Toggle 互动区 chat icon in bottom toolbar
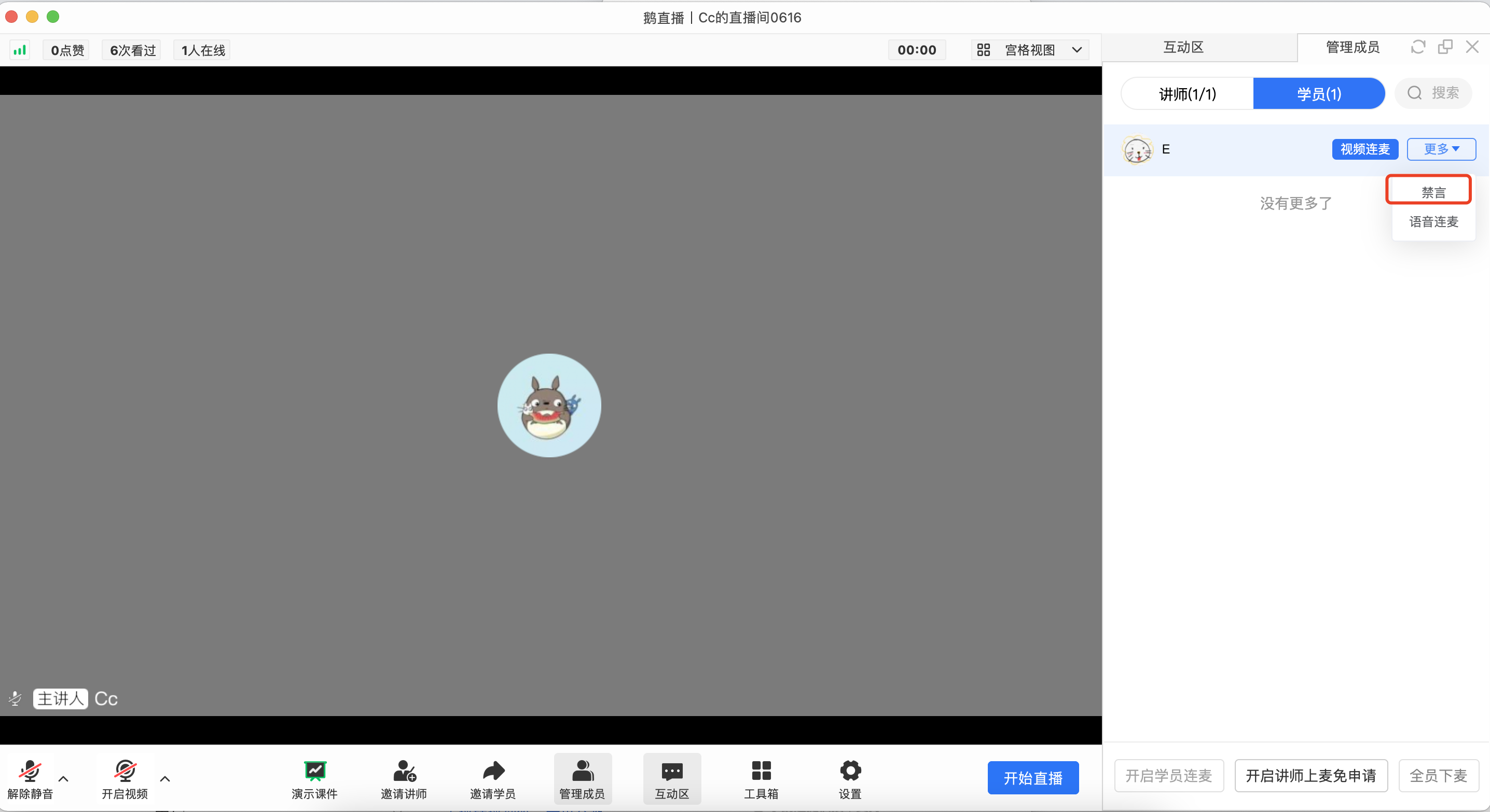Screen dimensions: 1490x812 point(671,778)
